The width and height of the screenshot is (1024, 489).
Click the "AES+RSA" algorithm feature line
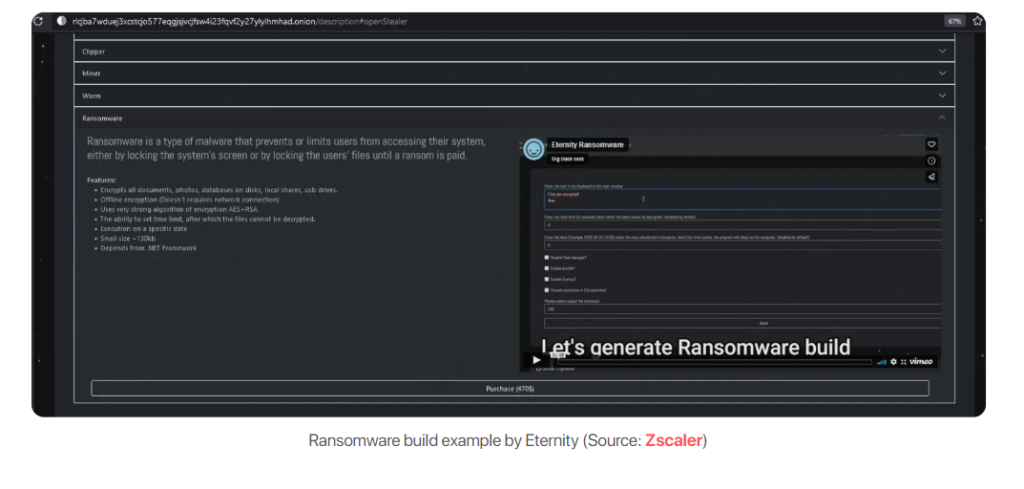click(180, 209)
